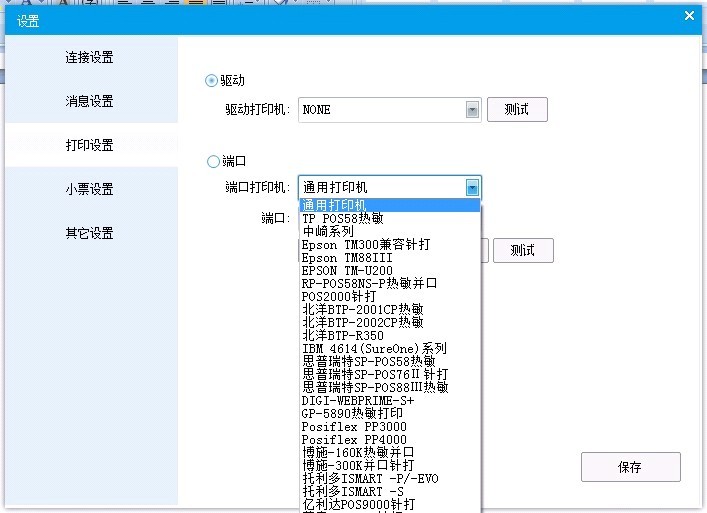Image resolution: width=707 pixels, height=513 pixels.
Task: Open the 连接设置 tab
Action: 90,58
